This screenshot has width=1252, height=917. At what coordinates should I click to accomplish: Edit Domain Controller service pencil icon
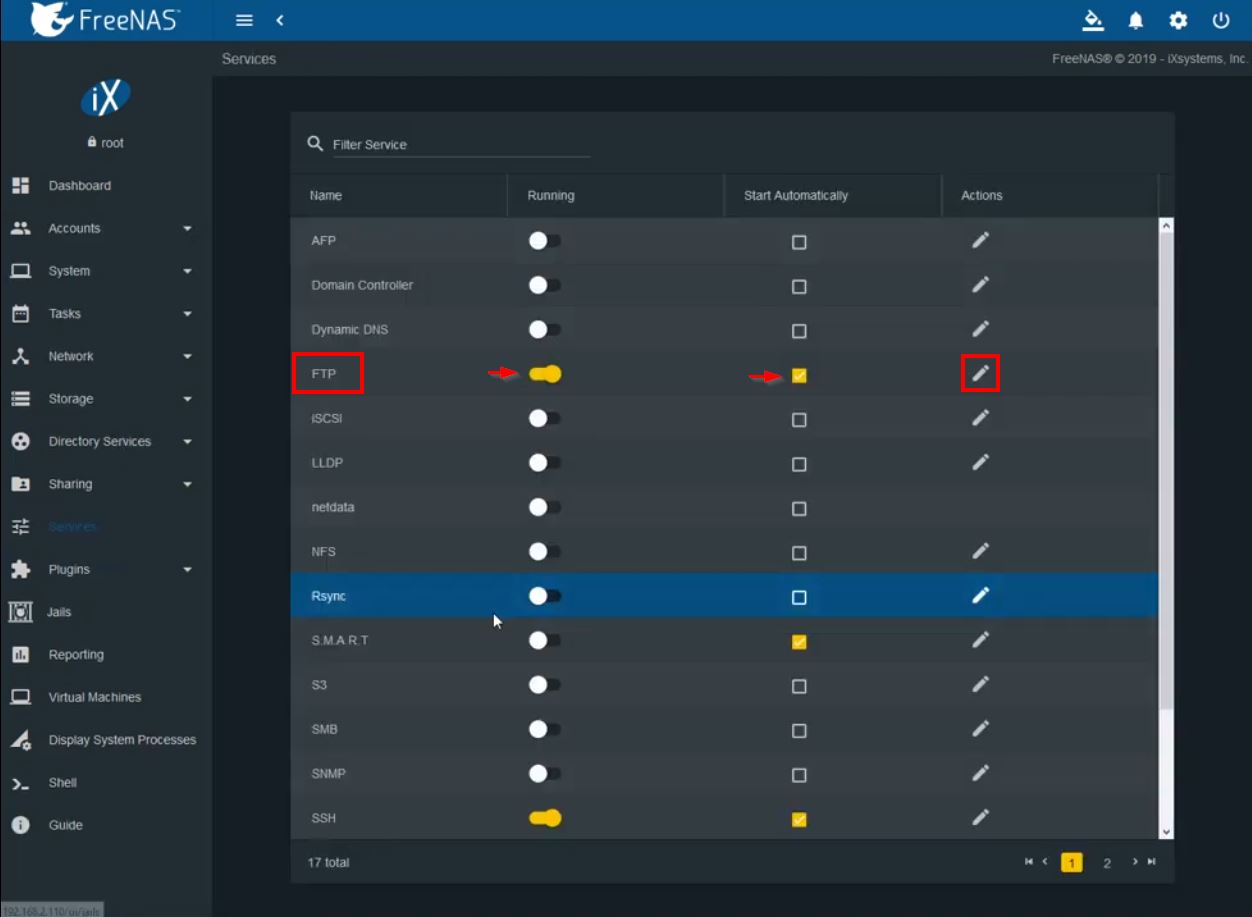point(981,284)
